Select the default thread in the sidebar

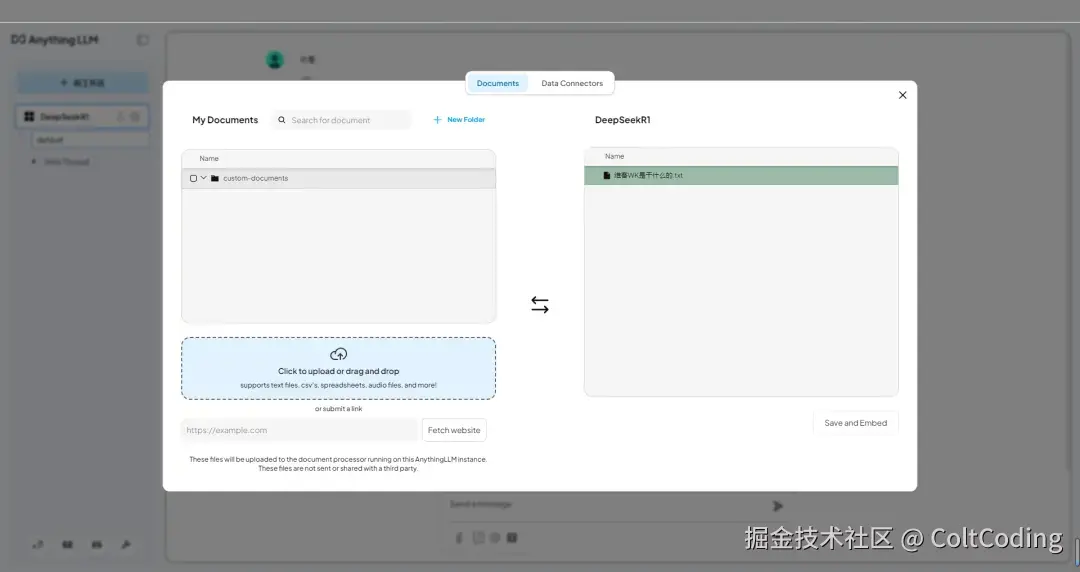pos(90,140)
